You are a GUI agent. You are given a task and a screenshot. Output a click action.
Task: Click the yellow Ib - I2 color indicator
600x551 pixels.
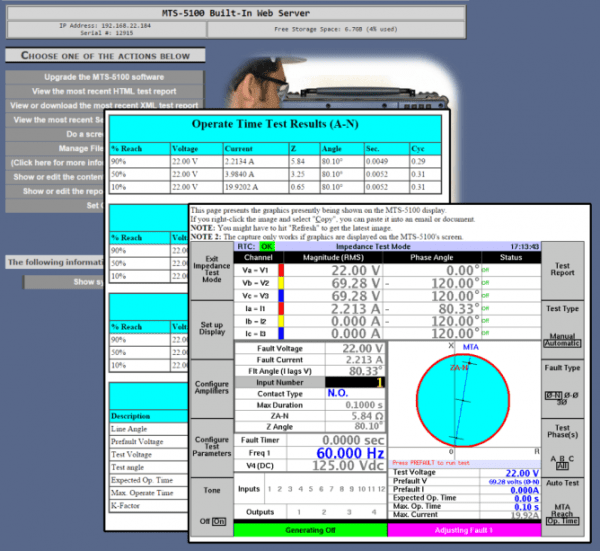pyautogui.click(x=281, y=321)
